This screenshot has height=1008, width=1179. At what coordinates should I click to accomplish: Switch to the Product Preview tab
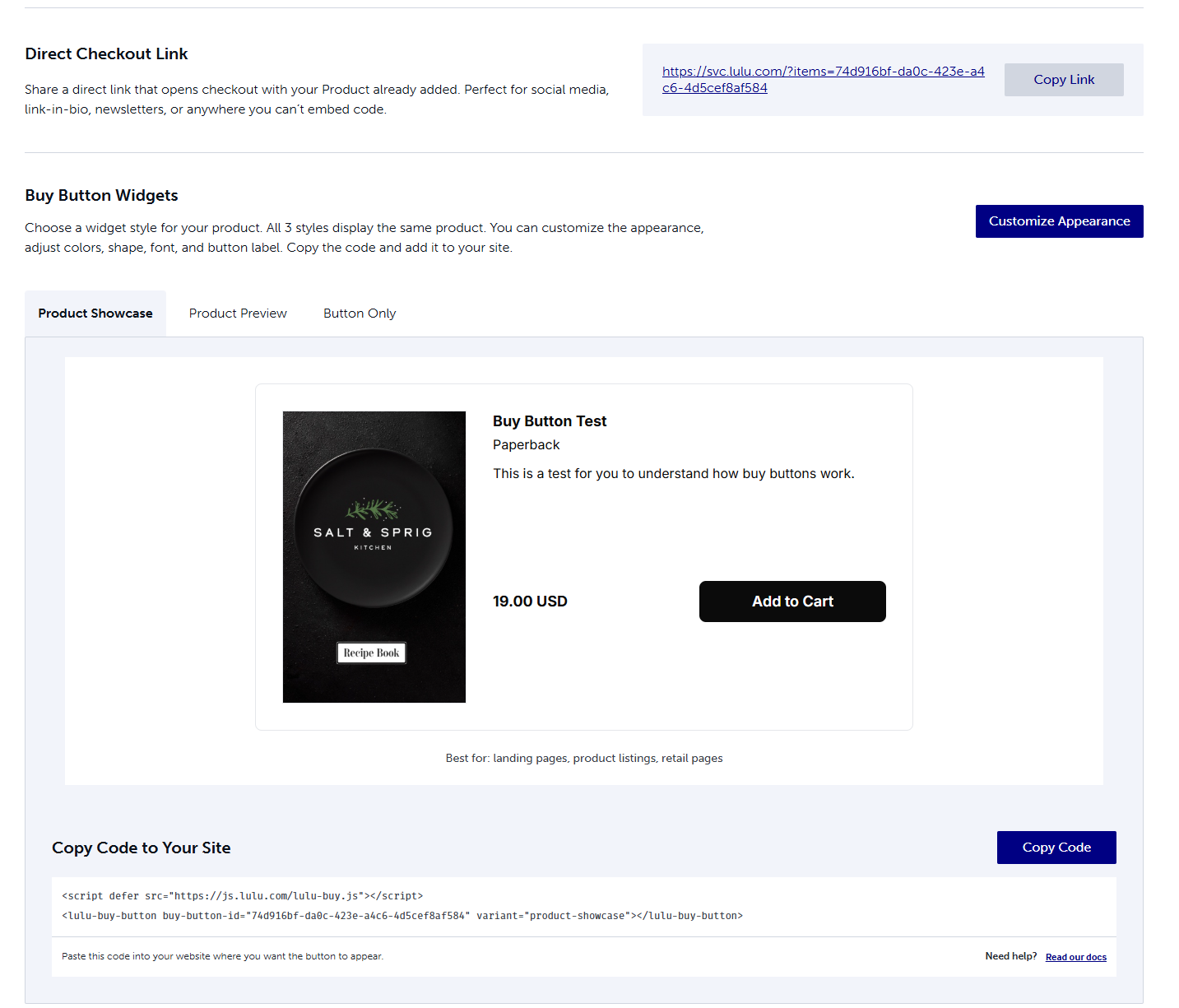point(238,314)
